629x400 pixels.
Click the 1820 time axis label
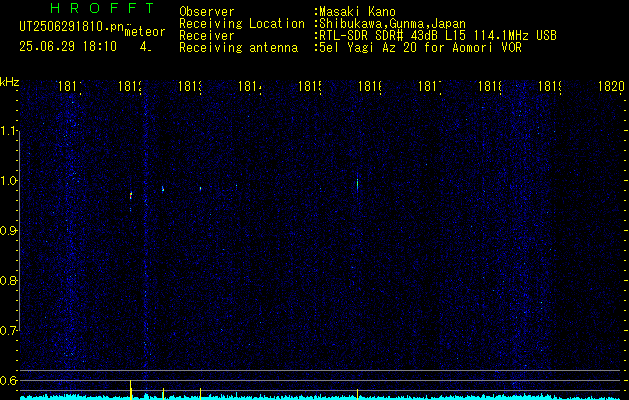click(x=611, y=86)
